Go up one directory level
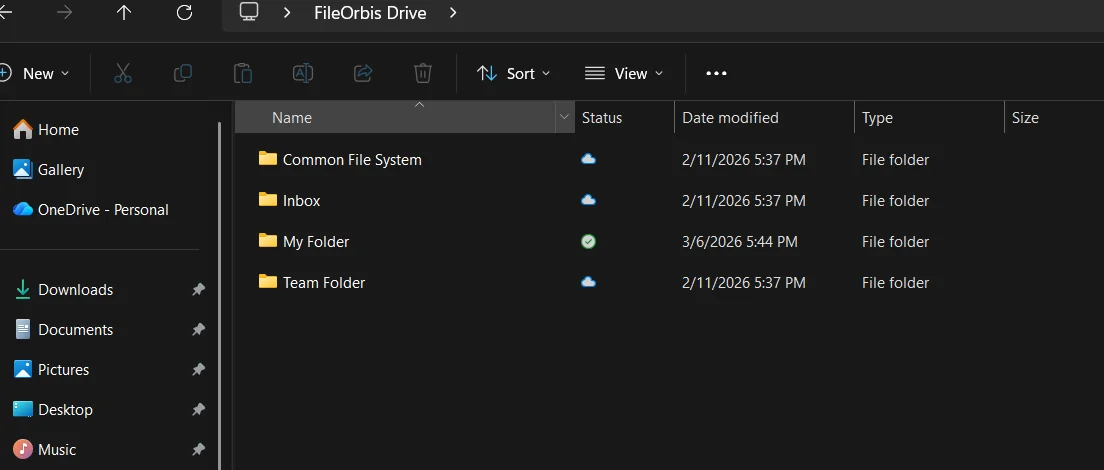The width and height of the screenshot is (1104, 470). [x=124, y=13]
